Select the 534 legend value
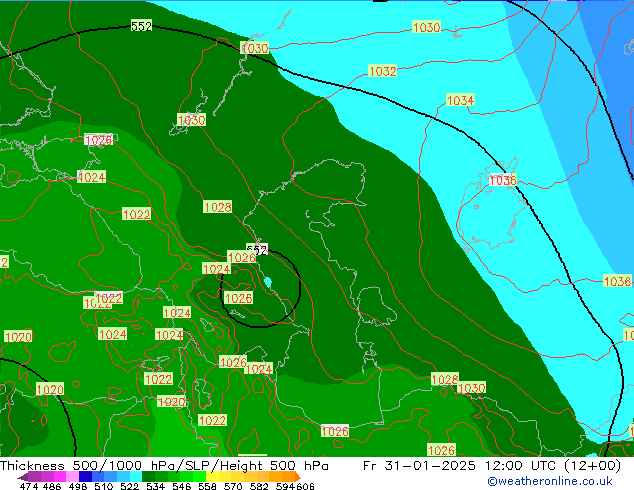Viewport: 634px width, 490px height. tap(155, 486)
